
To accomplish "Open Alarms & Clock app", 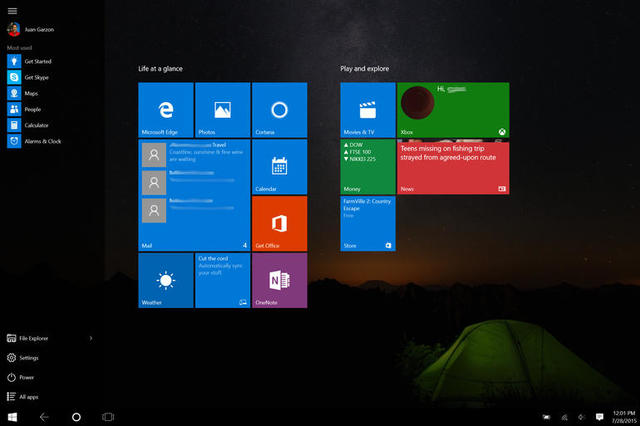I will tap(34, 141).
